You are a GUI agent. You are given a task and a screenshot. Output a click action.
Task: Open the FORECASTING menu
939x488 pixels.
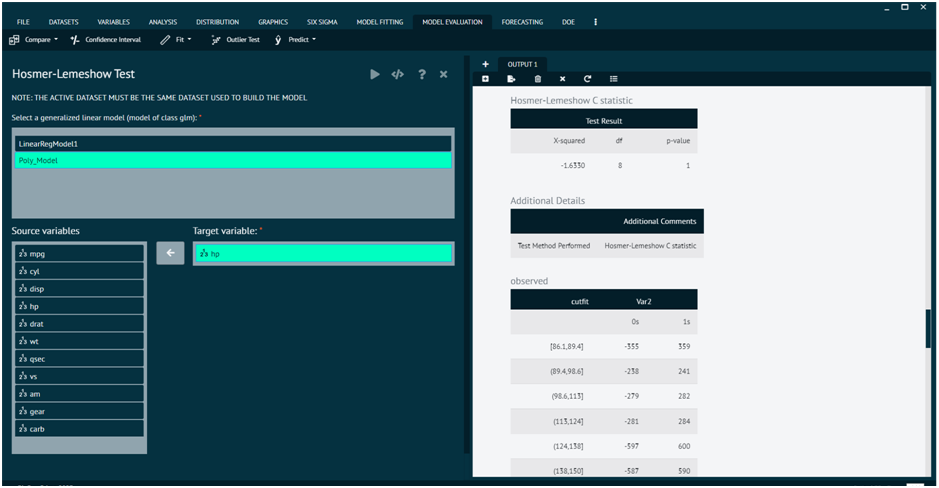[x=522, y=22]
